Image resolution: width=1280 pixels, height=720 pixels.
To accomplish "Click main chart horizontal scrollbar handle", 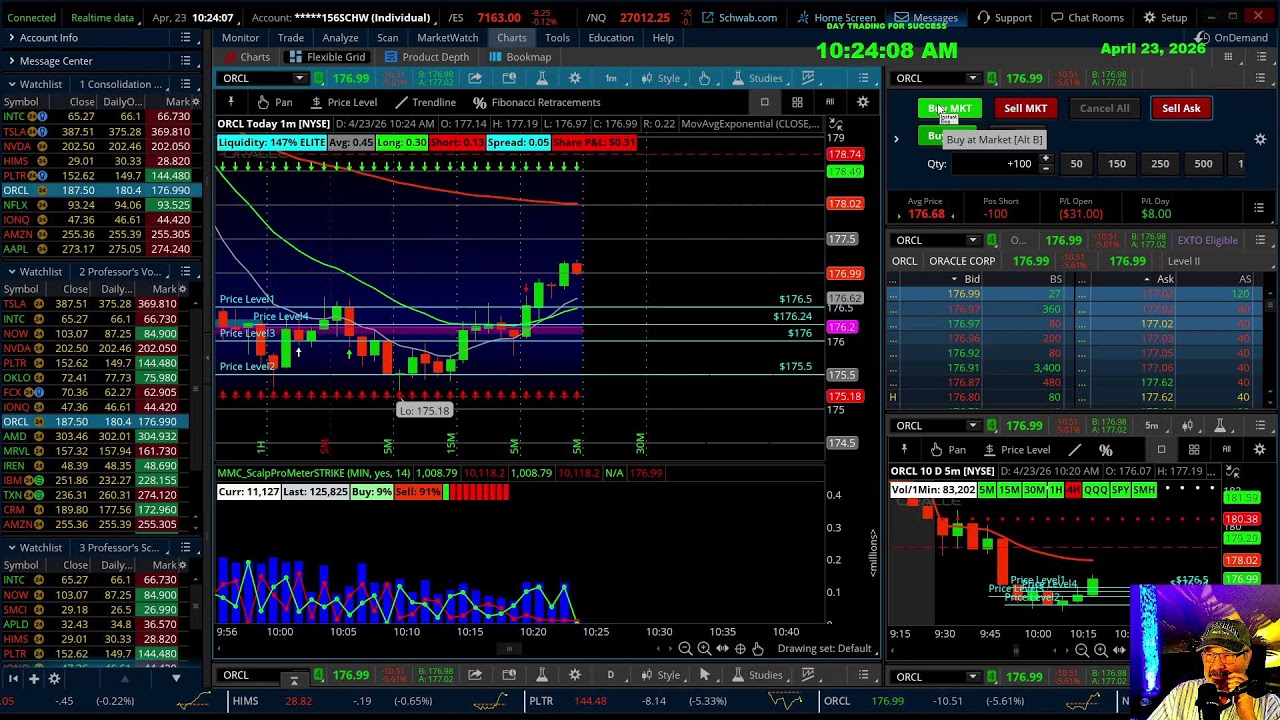I will [508, 649].
